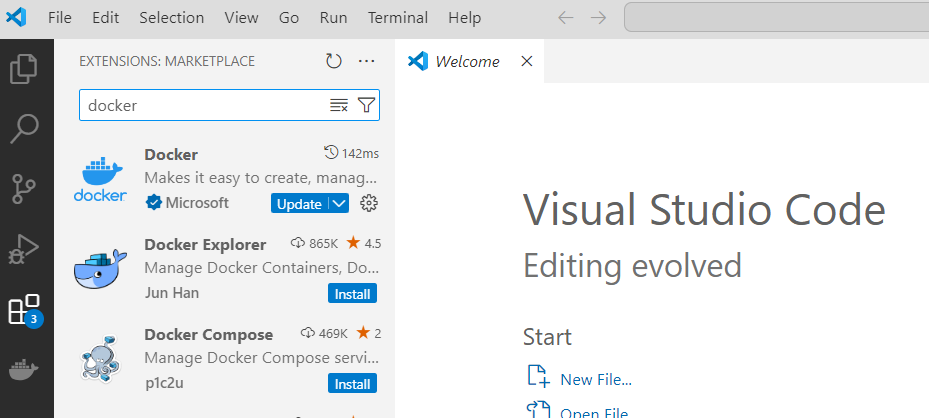Open the Docker view in activity bar
Image resolution: width=929 pixels, height=418 pixels.
click(x=24, y=370)
